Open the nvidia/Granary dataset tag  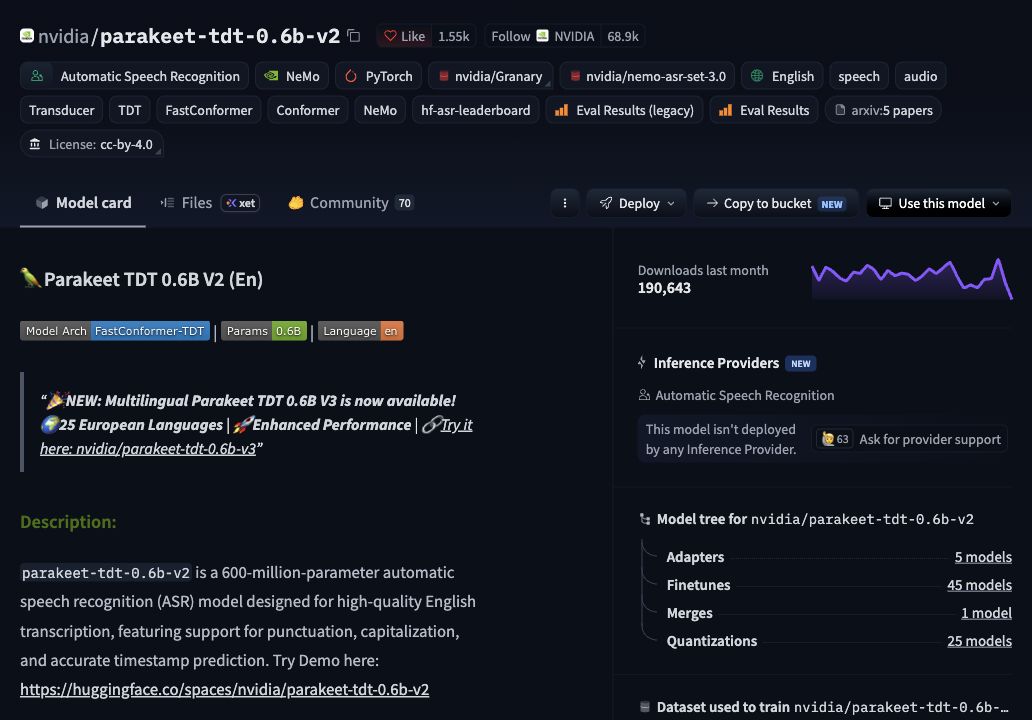(x=490, y=76)
